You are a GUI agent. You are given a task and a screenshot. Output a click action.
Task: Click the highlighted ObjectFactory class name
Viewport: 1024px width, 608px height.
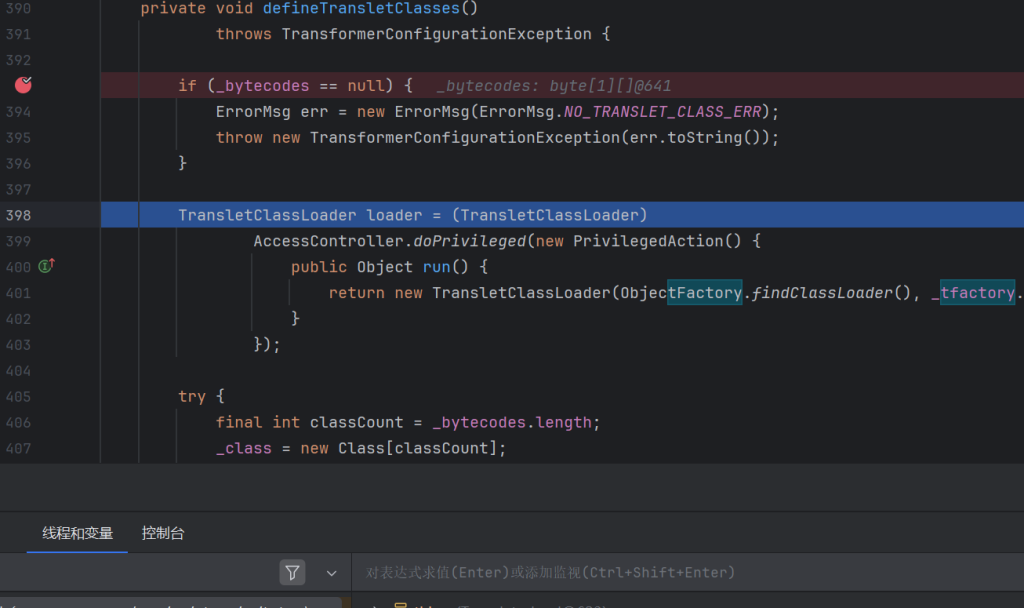click(x=704, y=293)
